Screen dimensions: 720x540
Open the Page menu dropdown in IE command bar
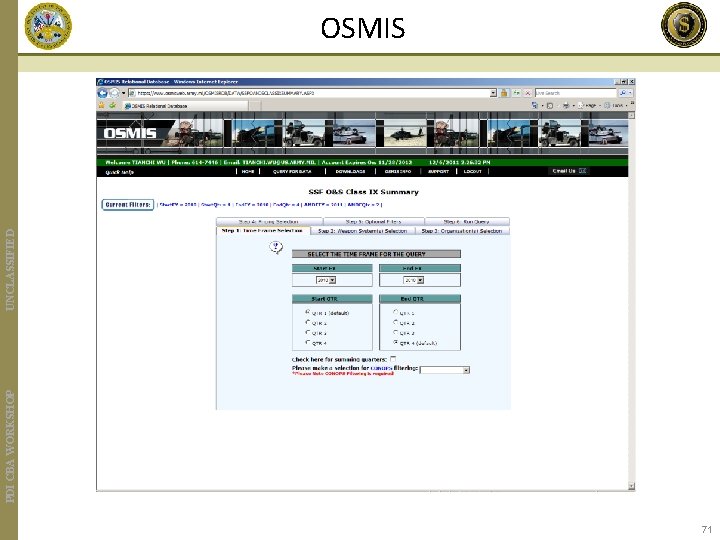click(x=590, y=106)
